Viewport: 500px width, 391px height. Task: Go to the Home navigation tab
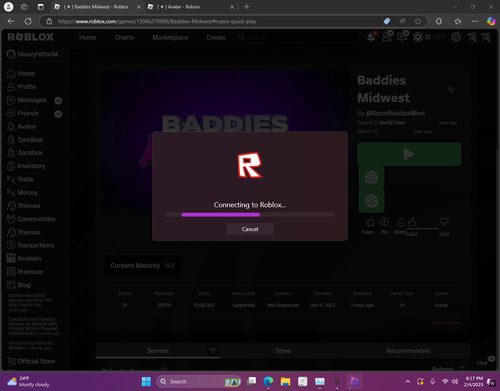[88, 37]
